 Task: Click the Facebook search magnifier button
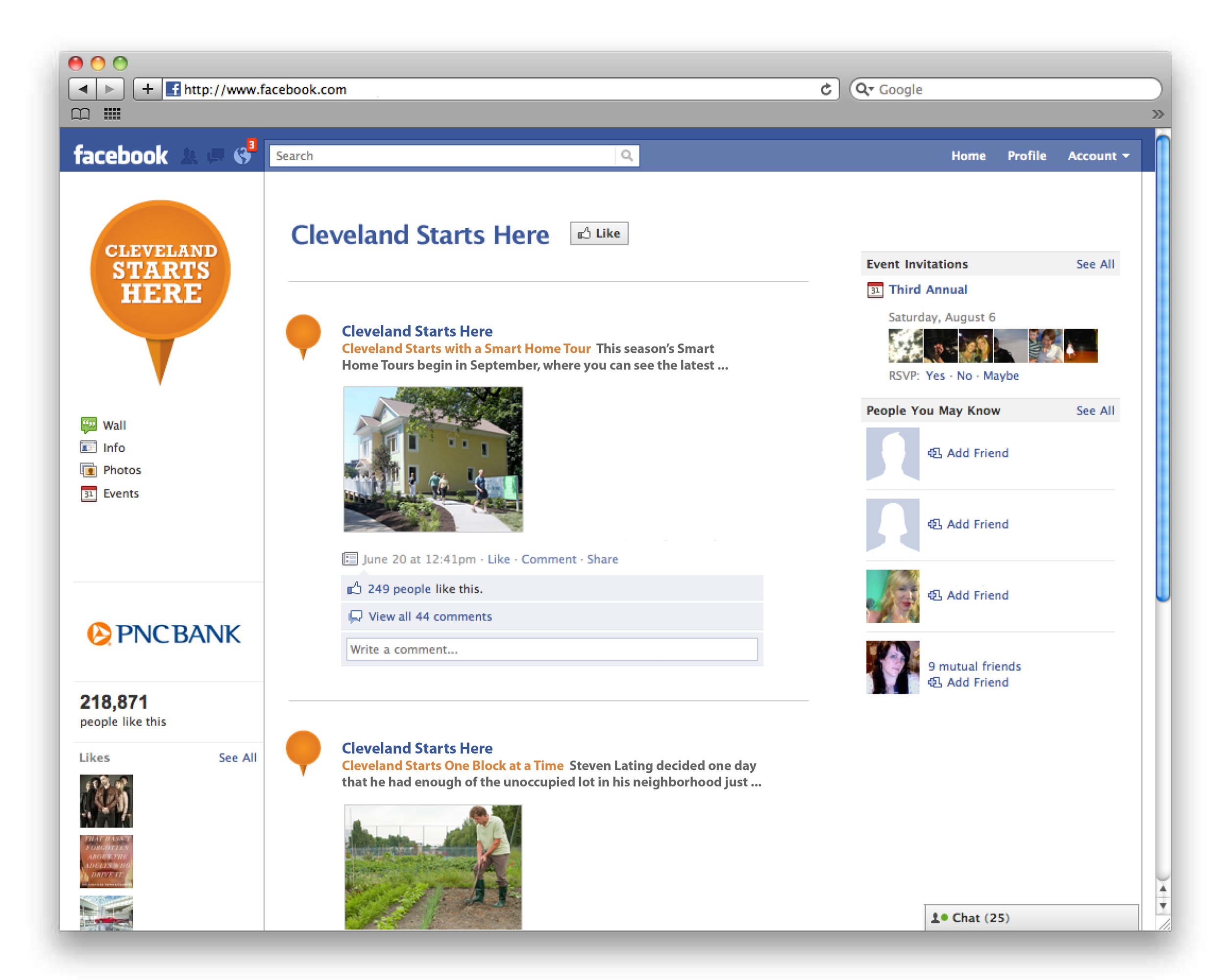pos(627,156)
